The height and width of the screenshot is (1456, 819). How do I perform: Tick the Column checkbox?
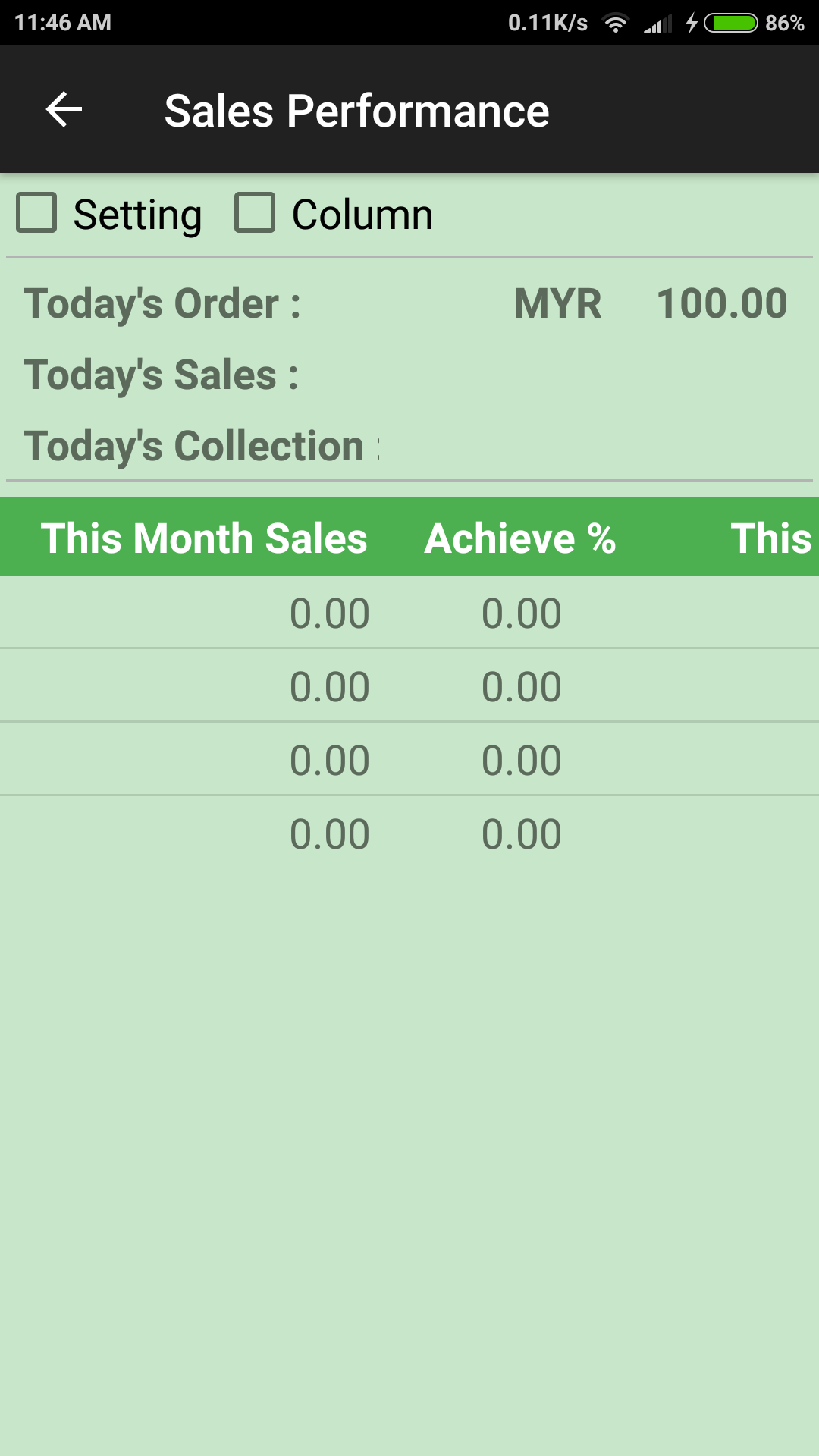(255, 212)
